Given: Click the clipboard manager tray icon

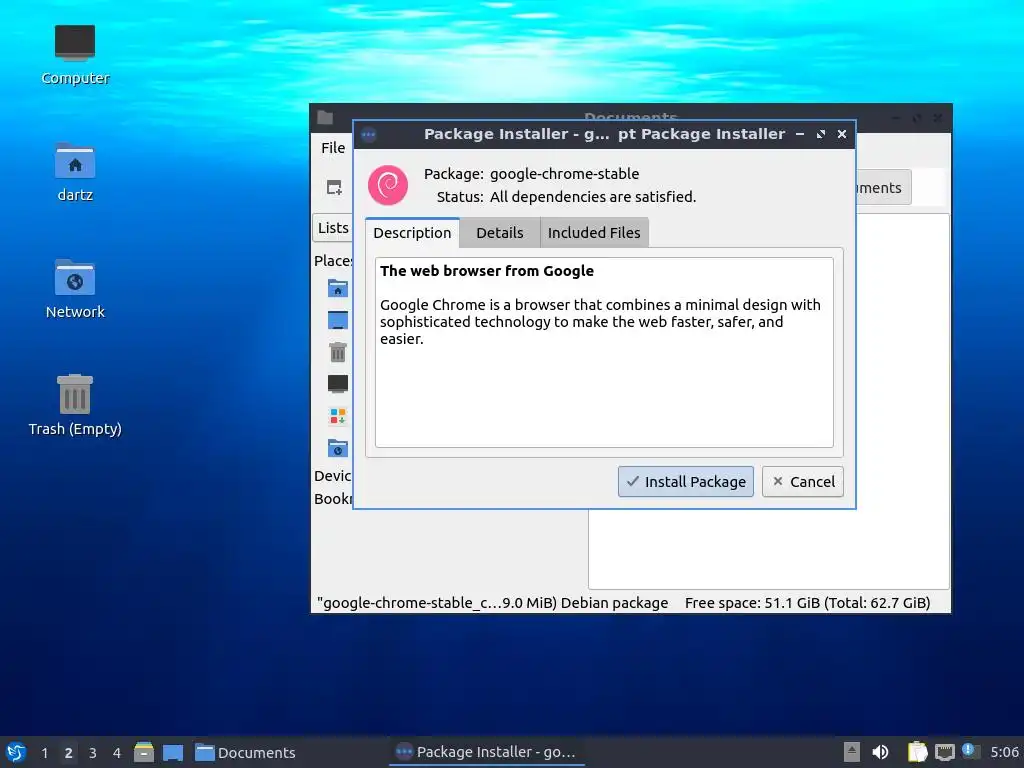Looking at the screenshot, I should (918, 752).
